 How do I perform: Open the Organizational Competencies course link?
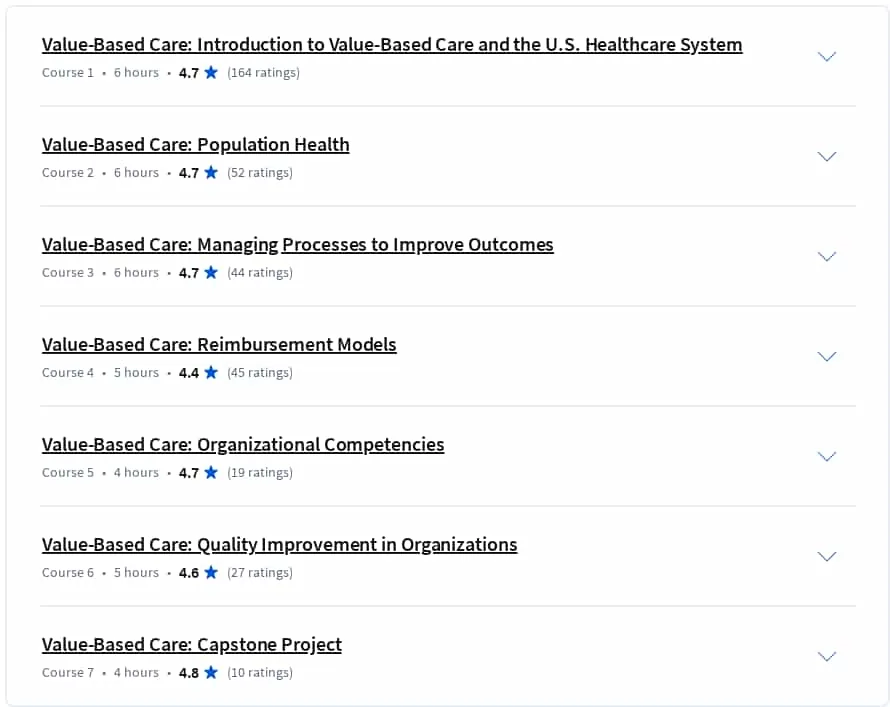tap(243, 445)
